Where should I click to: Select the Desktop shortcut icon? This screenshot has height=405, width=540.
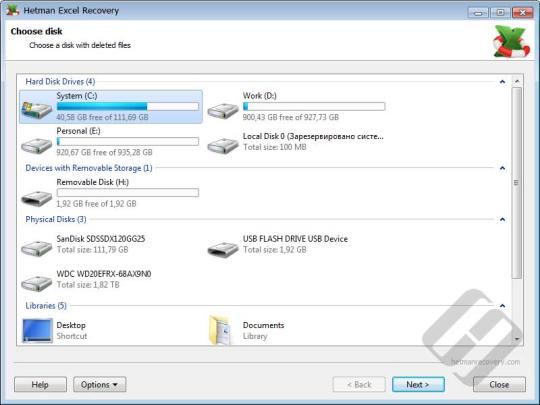tap(37, 330)
